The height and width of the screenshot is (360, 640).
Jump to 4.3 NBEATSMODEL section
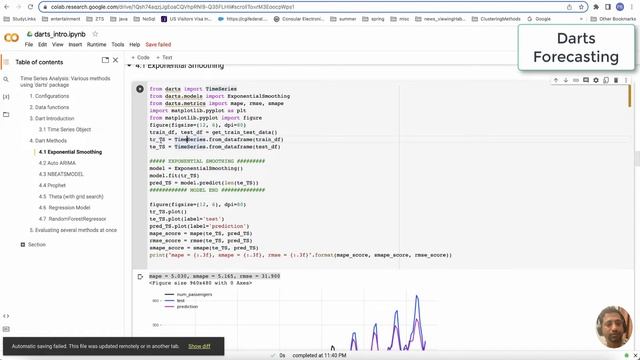(61, 174)
